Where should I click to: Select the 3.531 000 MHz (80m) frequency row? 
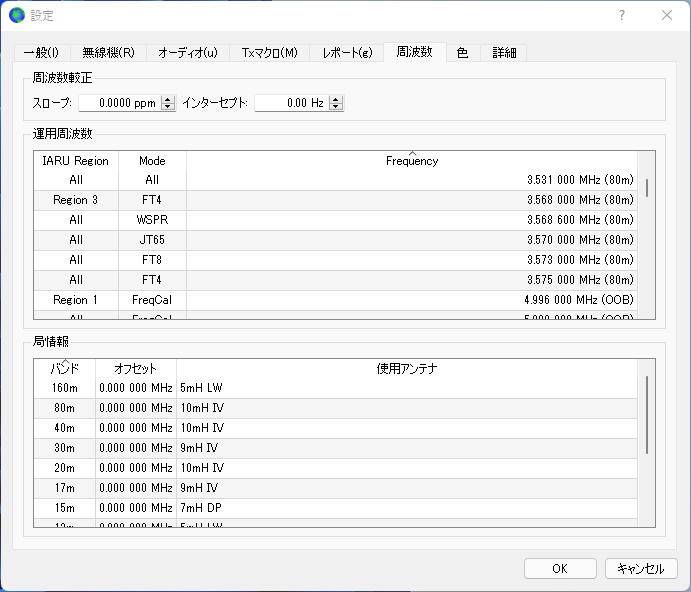pyautogui.click(x=336, y=180)
